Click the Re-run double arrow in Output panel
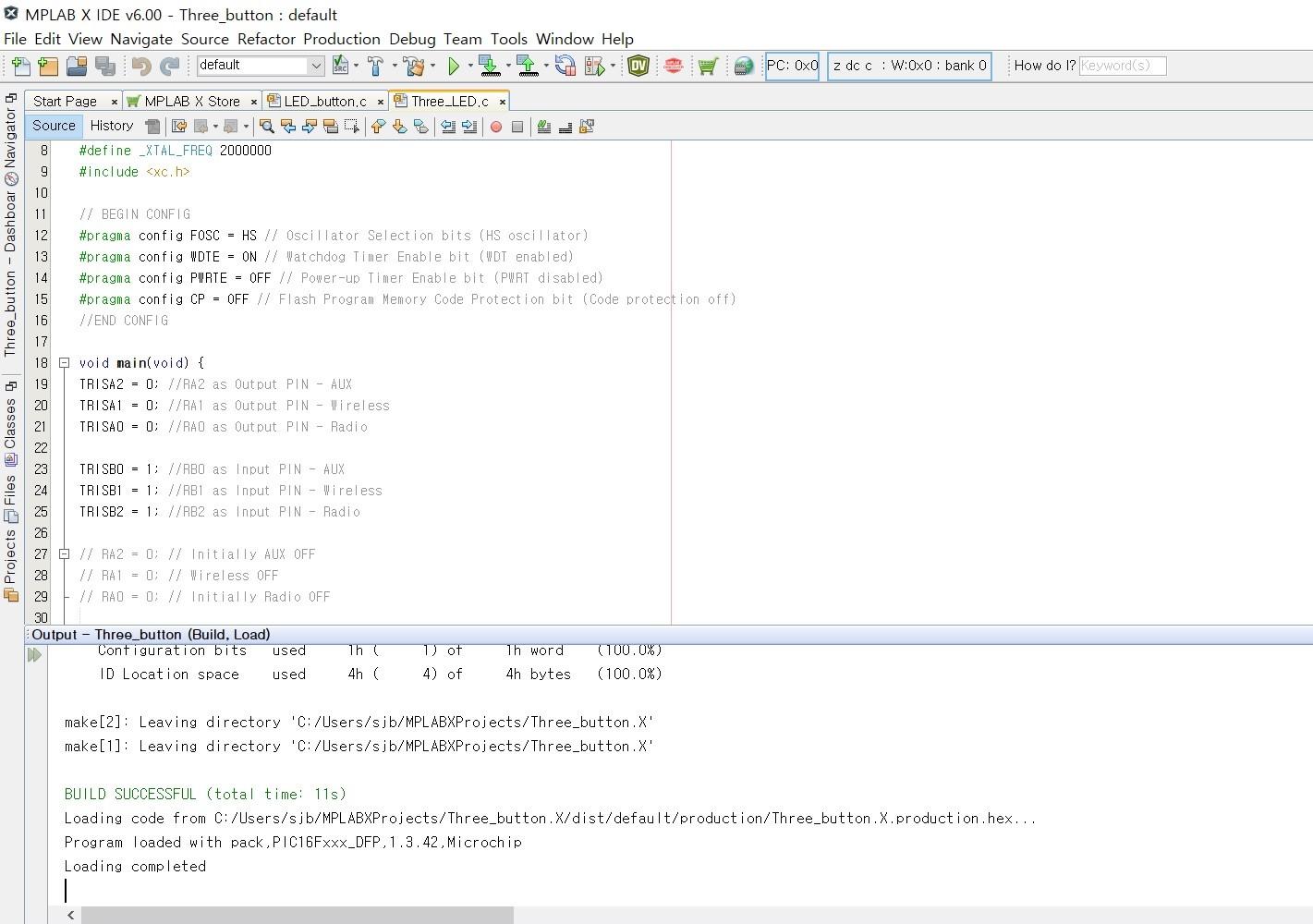Viewport: 1313px width, 924px height. point(35,655)
